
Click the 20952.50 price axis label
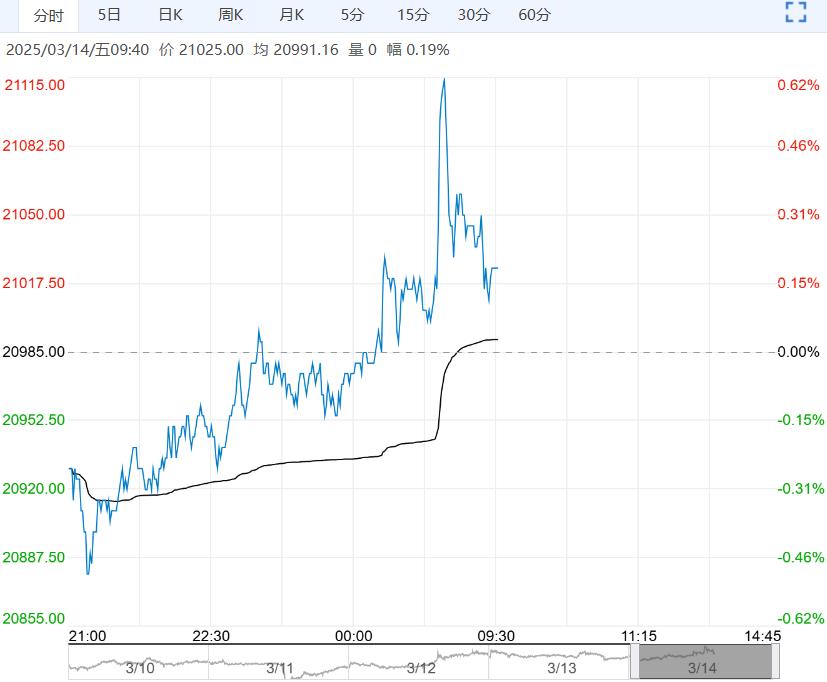click(x=34, y=420)
